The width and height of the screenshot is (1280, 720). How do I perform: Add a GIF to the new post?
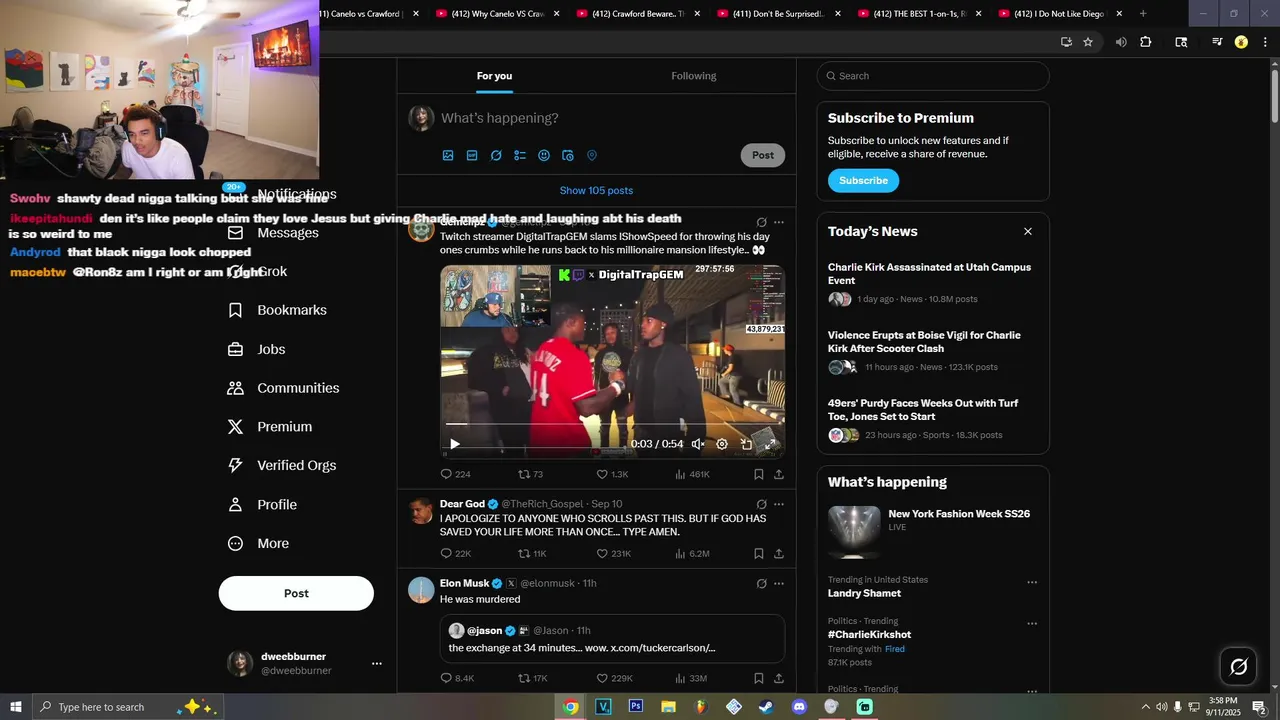pyautogui.click(x=472, y=156)
